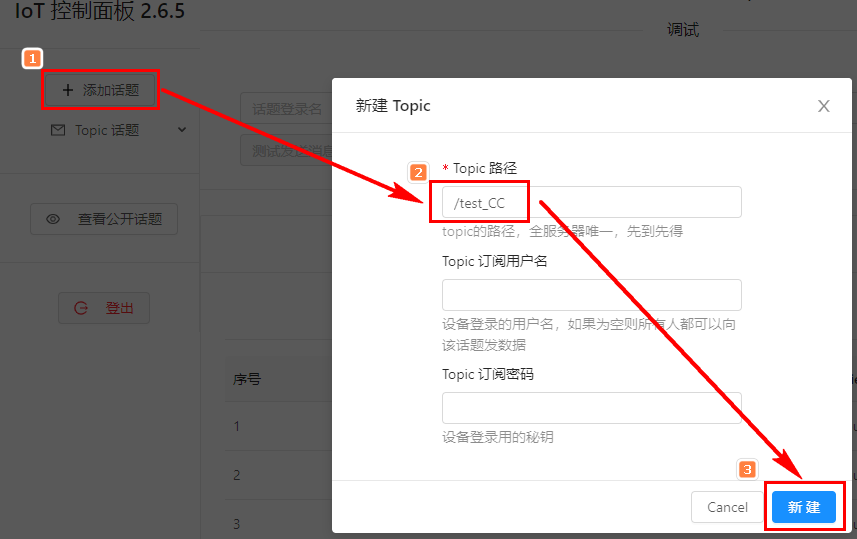This screenshot has width=857, height=539.
Task: Click the 话题登录名 input behind the dialog
Action: point(286,109)
